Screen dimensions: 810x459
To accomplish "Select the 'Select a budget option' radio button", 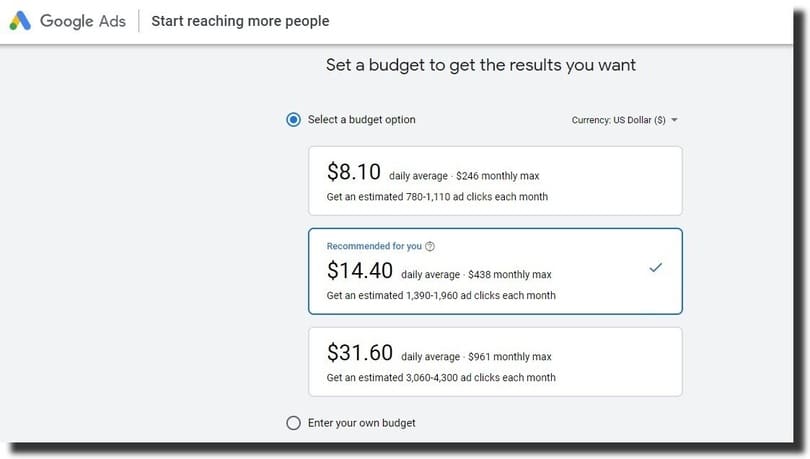I will tap(293, 120).
